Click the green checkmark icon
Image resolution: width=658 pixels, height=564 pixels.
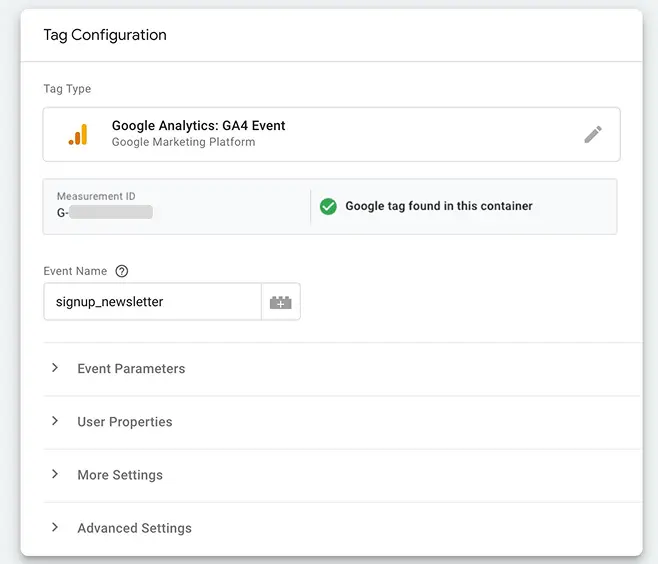(328, 206)
